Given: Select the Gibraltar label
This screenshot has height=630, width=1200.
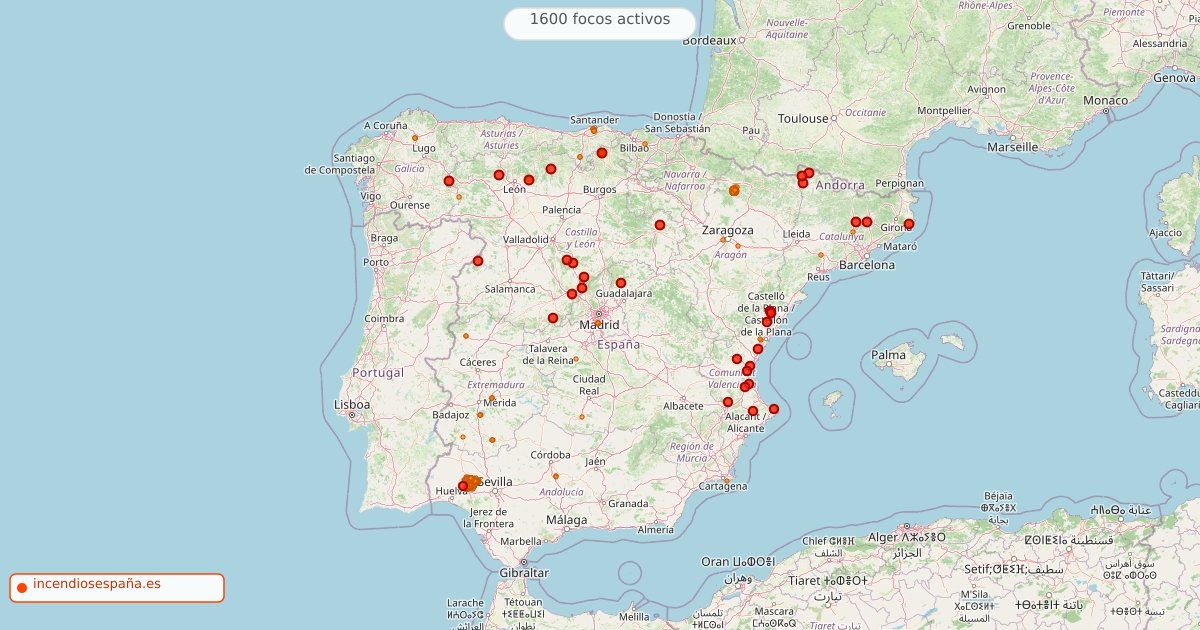Looking at the screenshot, I should pyautogui.click(x=524, y=573).
